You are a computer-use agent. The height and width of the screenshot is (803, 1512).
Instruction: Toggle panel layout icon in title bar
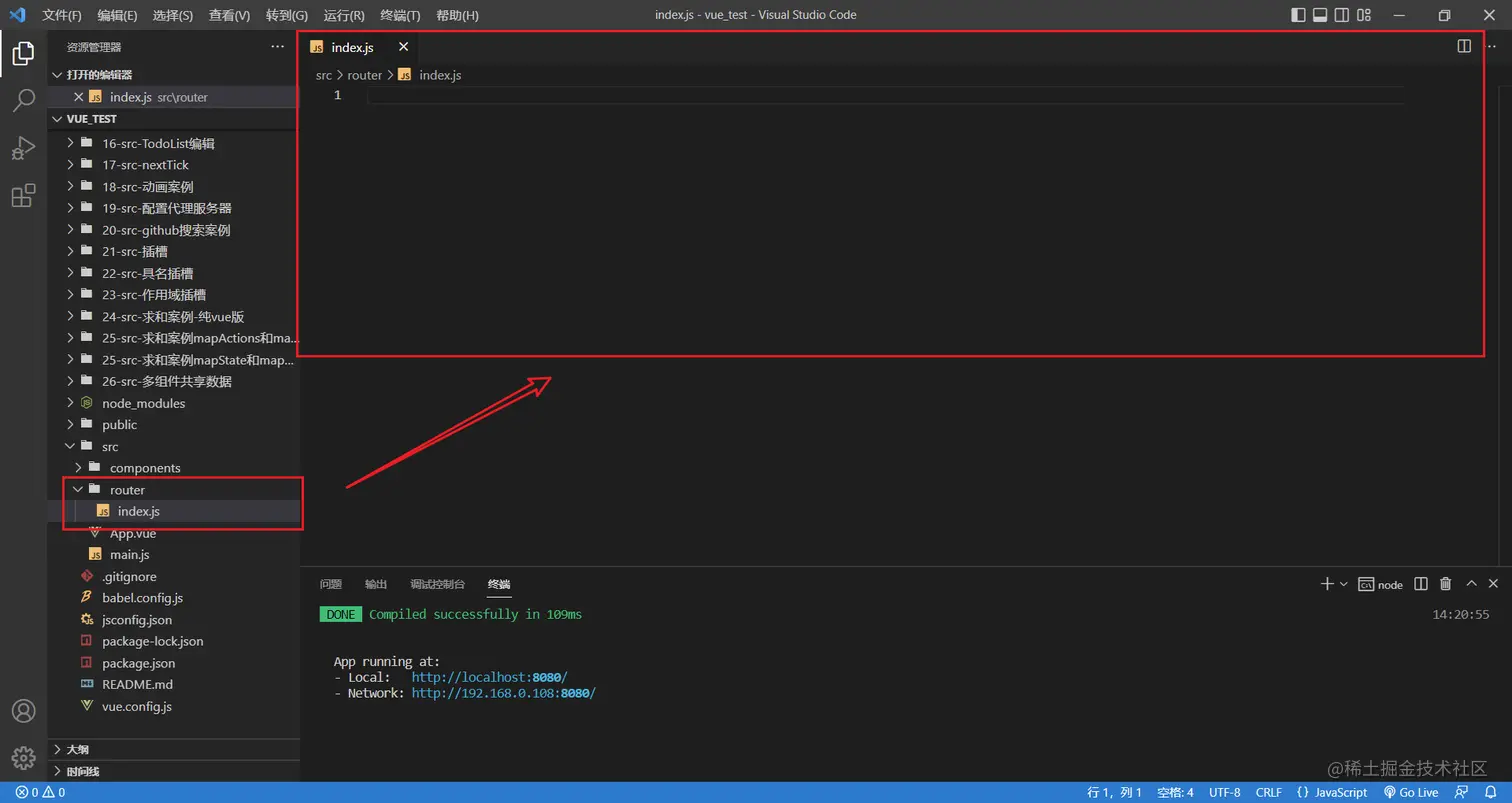1320,15
